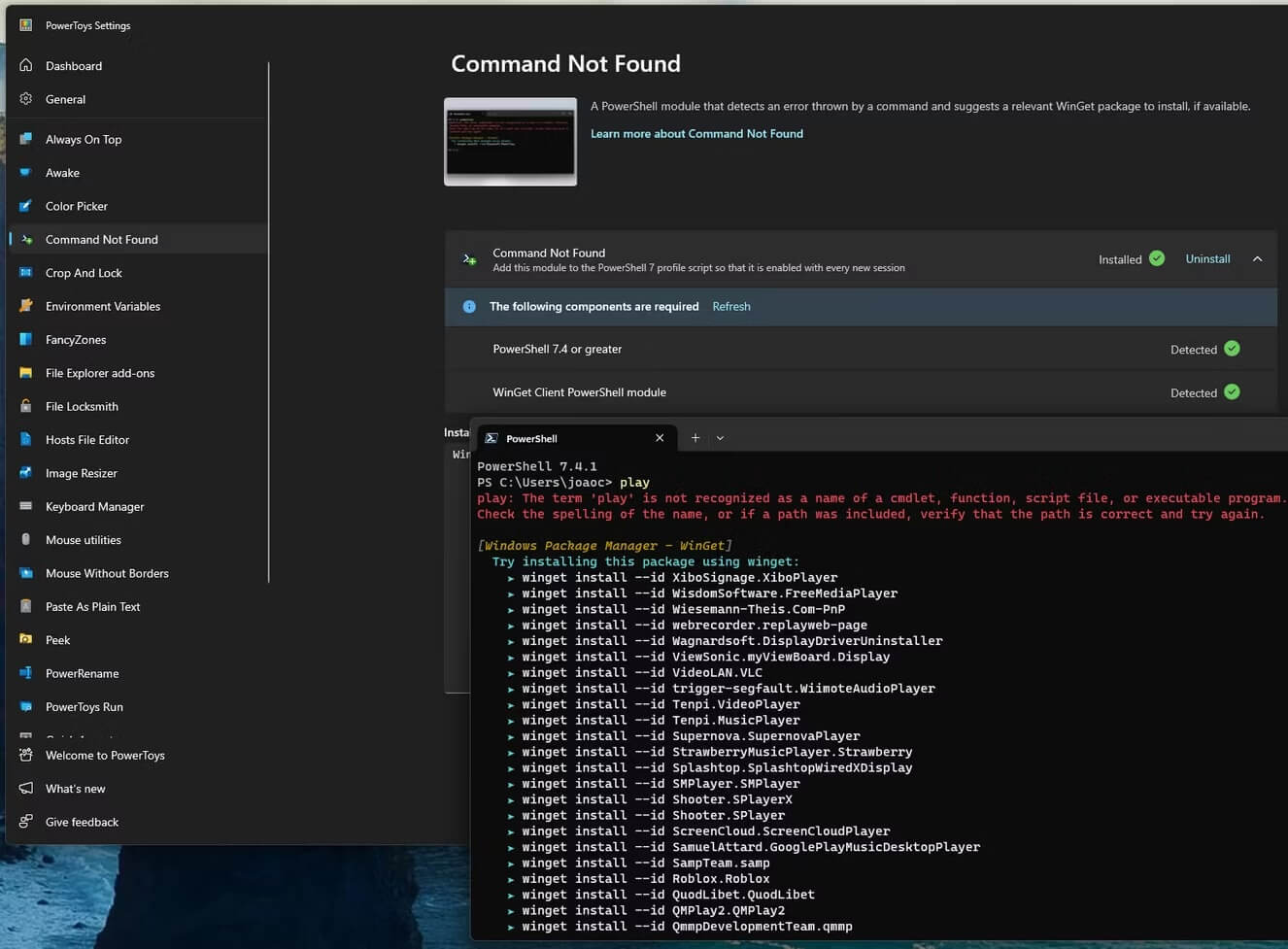Click the Environment Variables icon
Viewport: 1288px width, 949px height.
pos(26,306)
